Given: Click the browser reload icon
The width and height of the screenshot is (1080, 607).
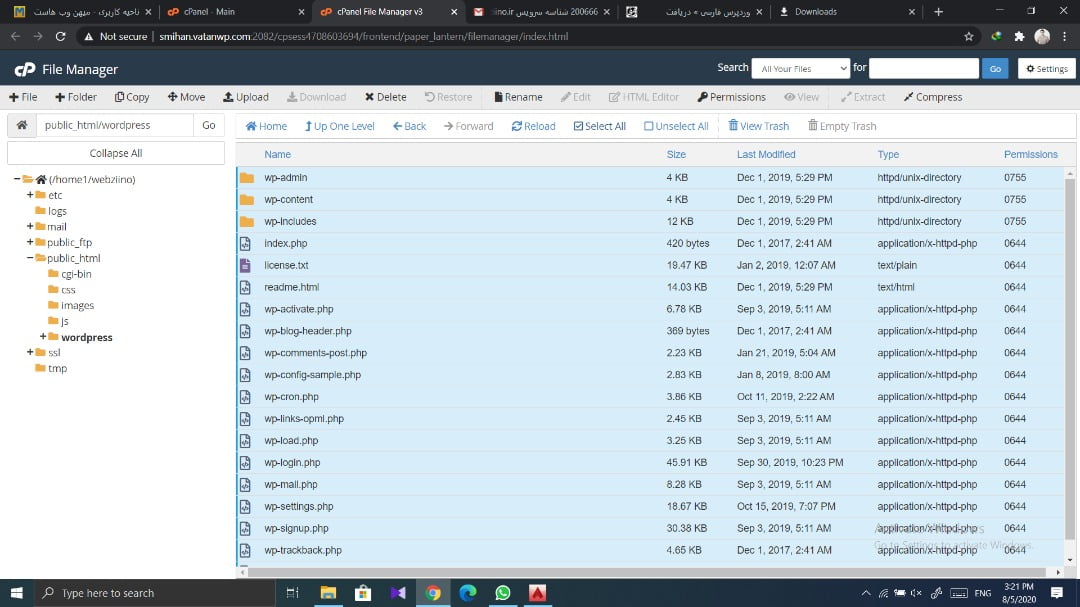Looking at the screenshot, I should 61,37.
